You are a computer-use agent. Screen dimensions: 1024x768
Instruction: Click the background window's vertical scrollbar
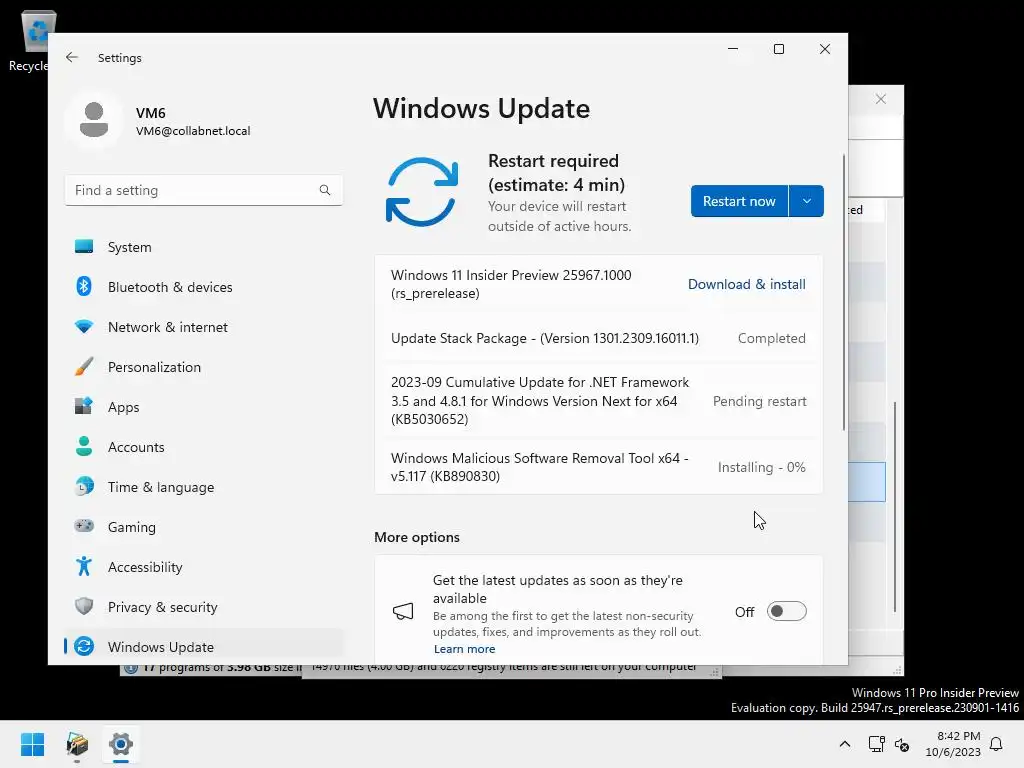(x=895, y=507)
